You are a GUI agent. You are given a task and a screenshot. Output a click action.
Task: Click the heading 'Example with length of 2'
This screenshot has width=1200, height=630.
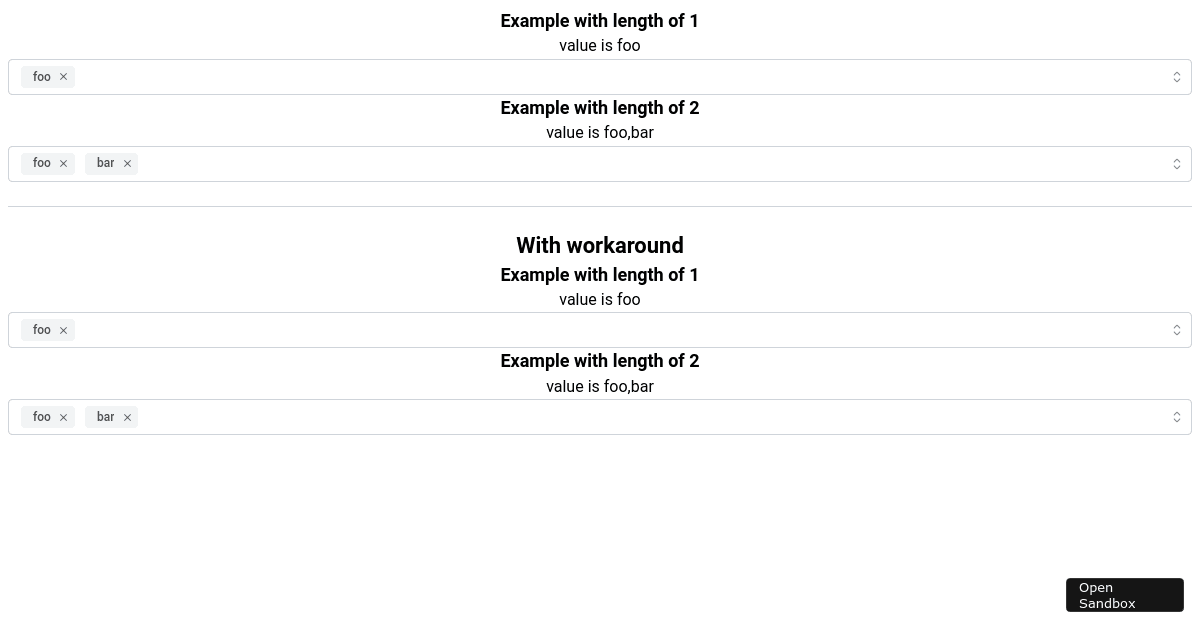click(599, 108)
